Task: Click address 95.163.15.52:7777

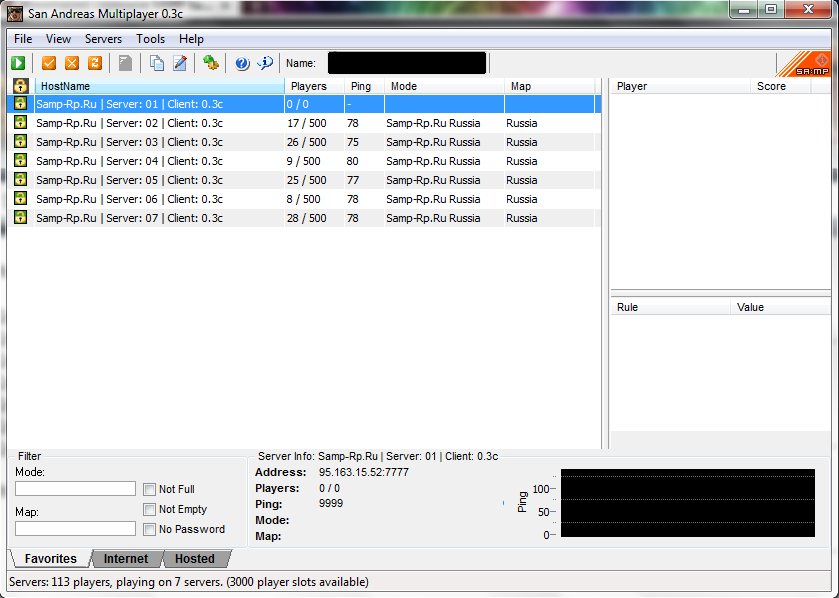Action: click(364, 472)
